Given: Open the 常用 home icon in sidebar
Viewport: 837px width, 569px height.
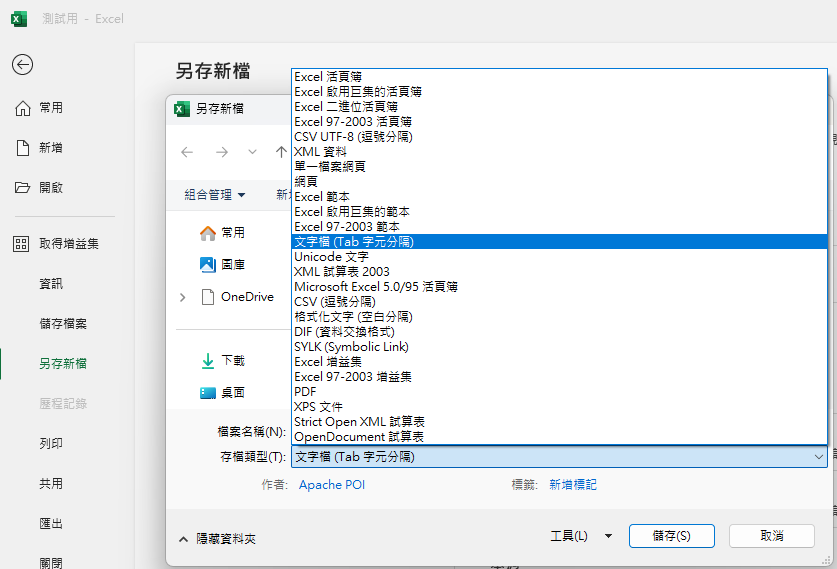Looking at the screenshot, I should pyautogui.click(x=22, y=108).
